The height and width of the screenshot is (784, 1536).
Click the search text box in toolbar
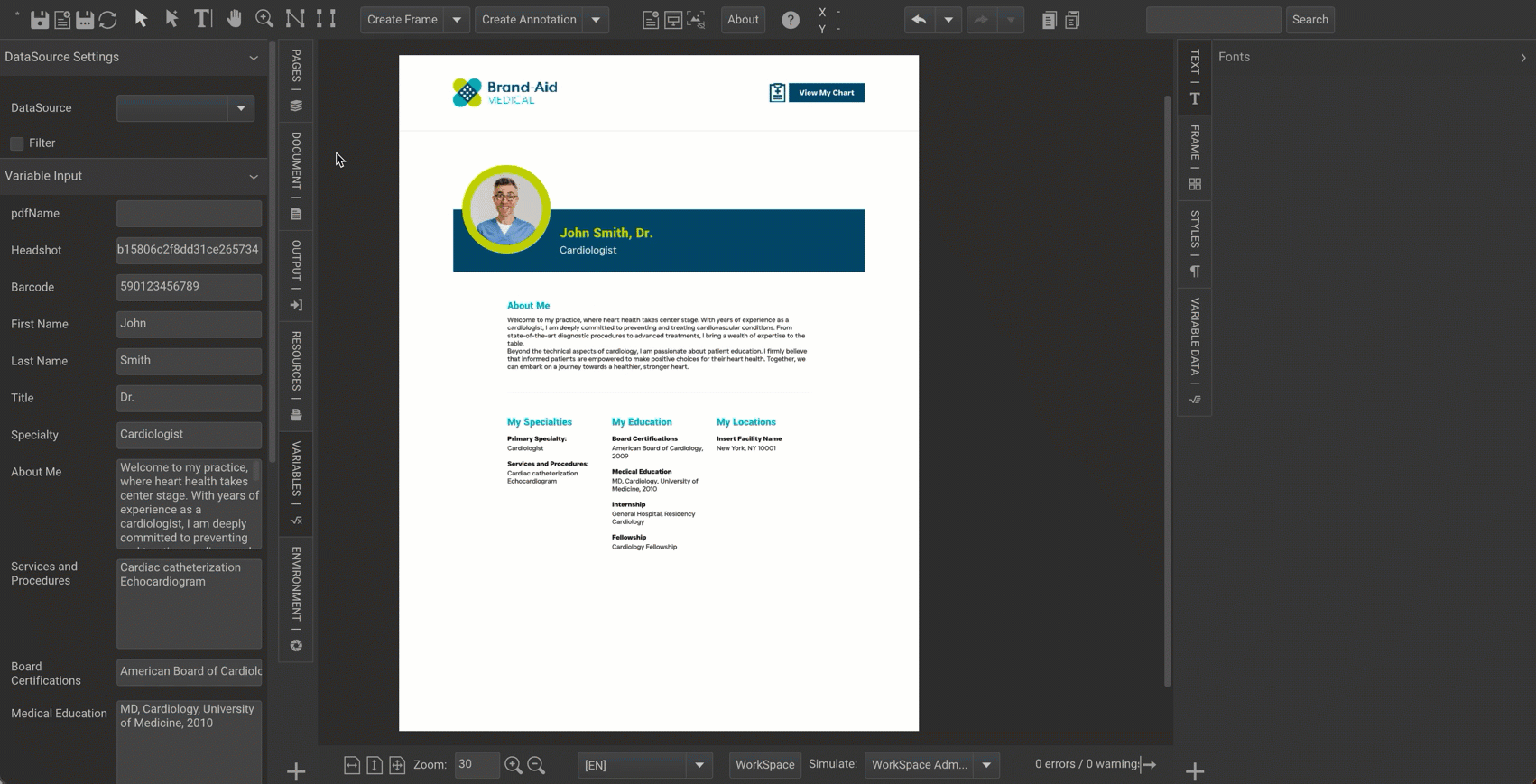pos(1214,20)
